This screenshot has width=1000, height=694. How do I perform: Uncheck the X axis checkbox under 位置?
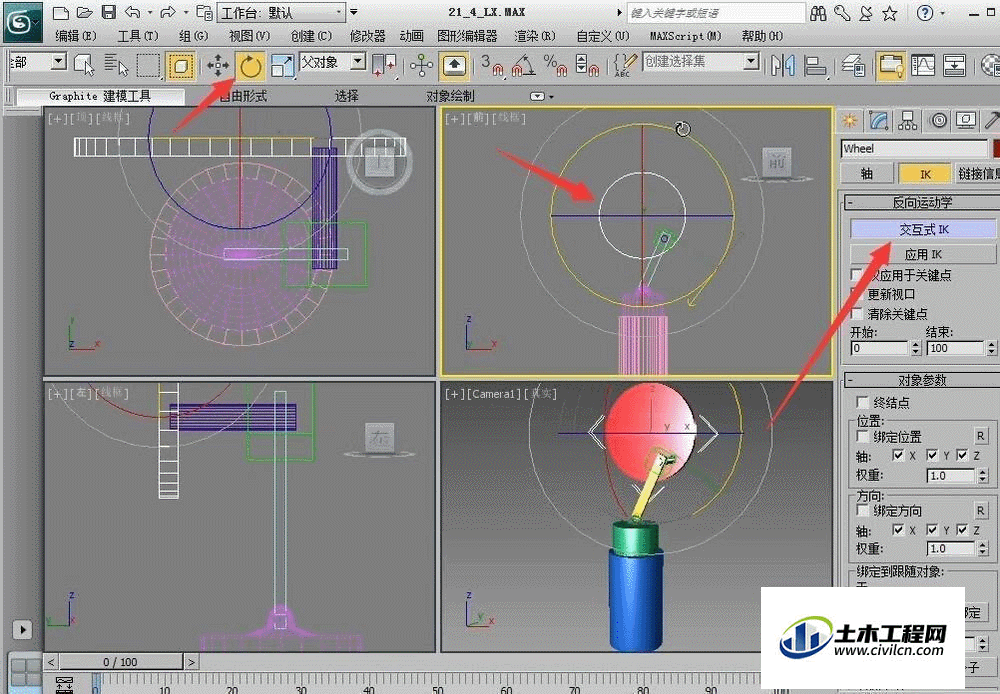click(898, 455)
